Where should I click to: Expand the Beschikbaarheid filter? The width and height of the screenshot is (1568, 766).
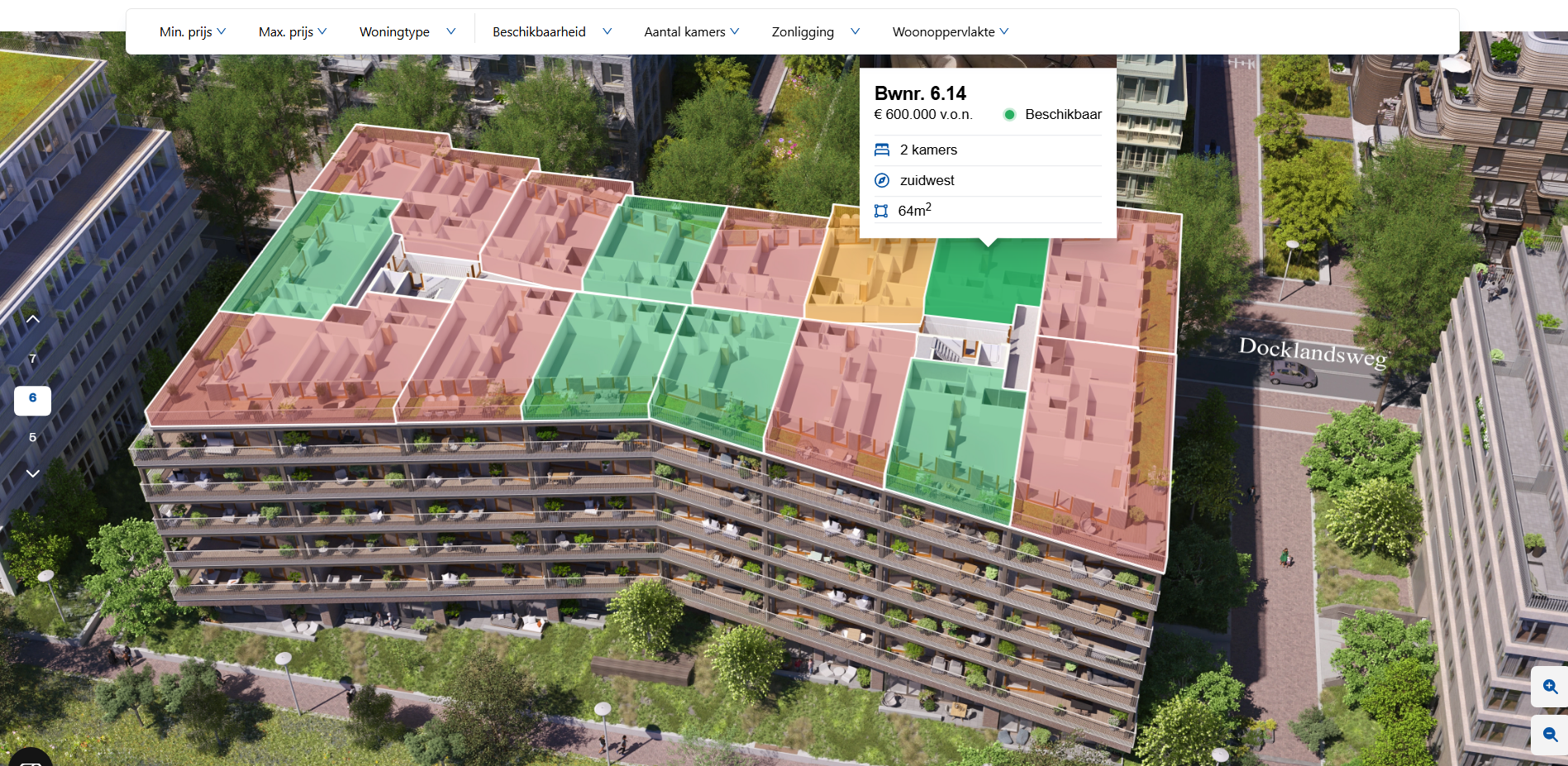pyautogui.click(x=551, y=31)
